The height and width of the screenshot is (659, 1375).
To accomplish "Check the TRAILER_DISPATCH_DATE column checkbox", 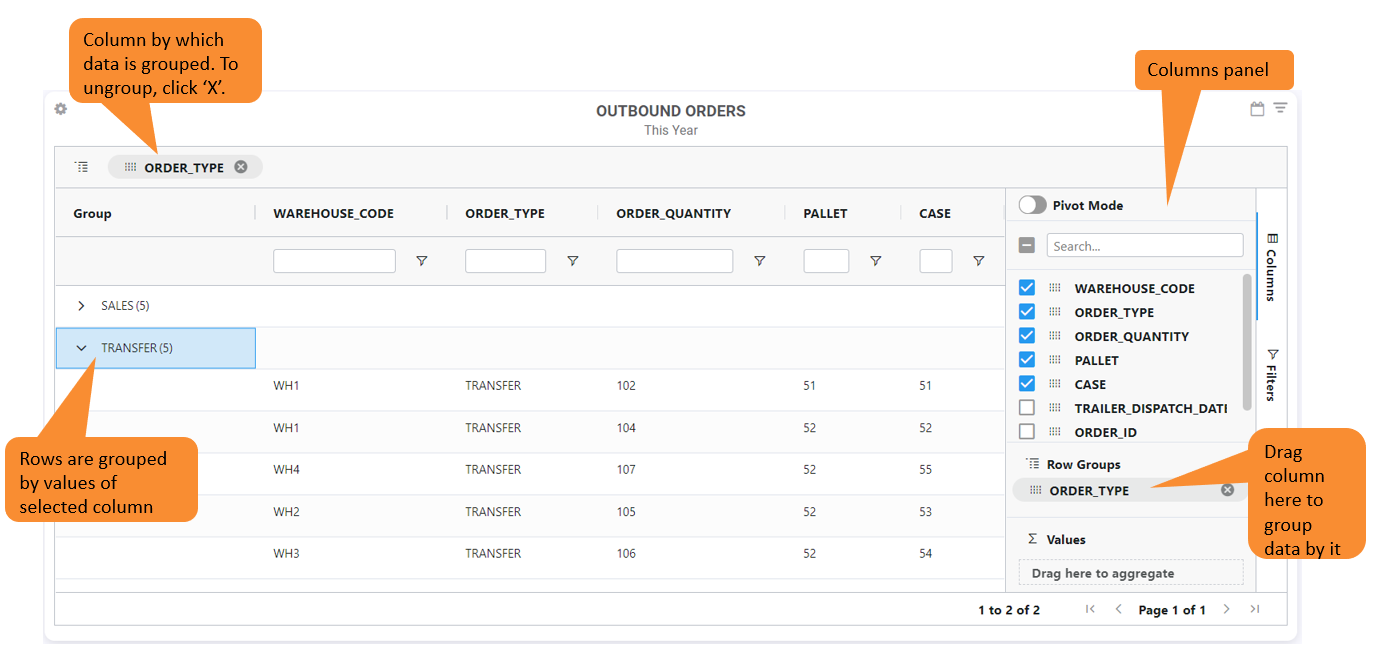I will (x=1027, y=408).
